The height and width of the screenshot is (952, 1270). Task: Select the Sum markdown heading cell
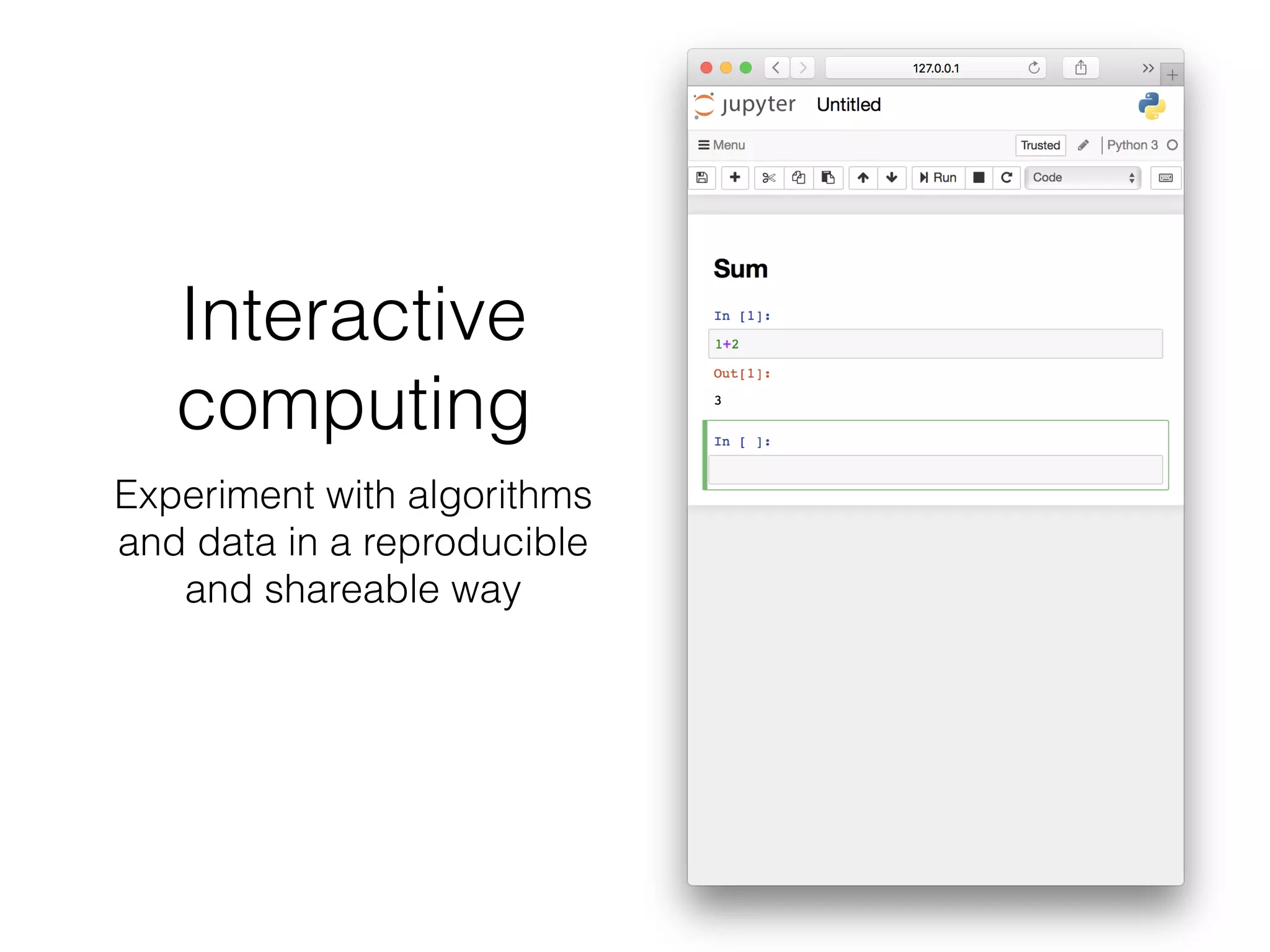pyautogui.click(x=740, y=269)
